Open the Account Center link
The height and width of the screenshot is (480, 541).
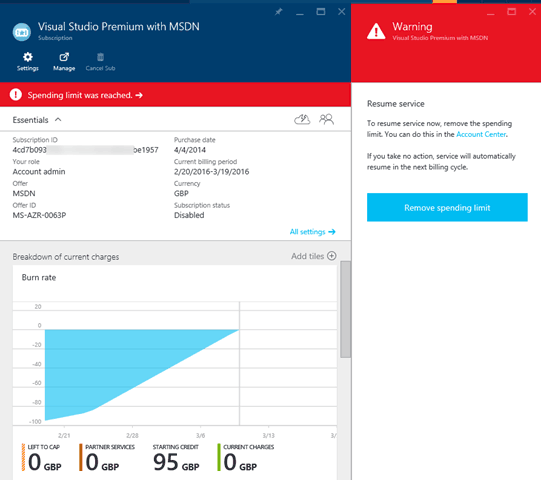click(481, 134)
